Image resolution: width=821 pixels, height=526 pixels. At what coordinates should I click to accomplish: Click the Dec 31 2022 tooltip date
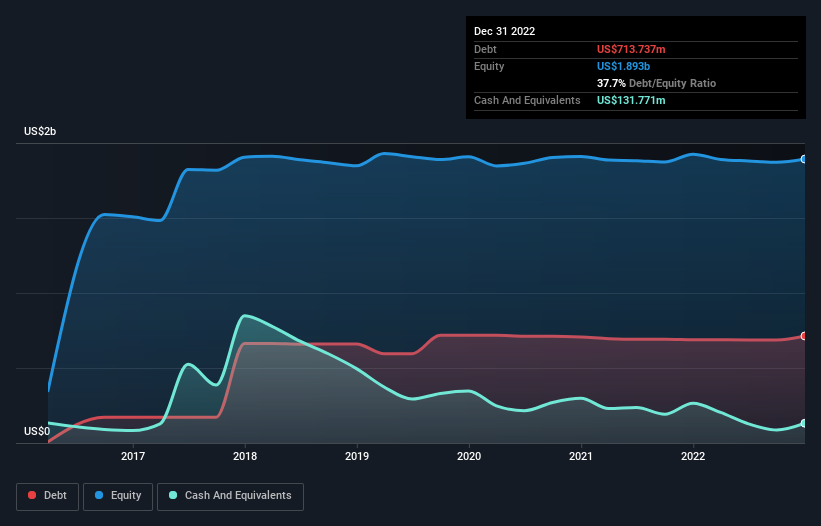[504, 31]
